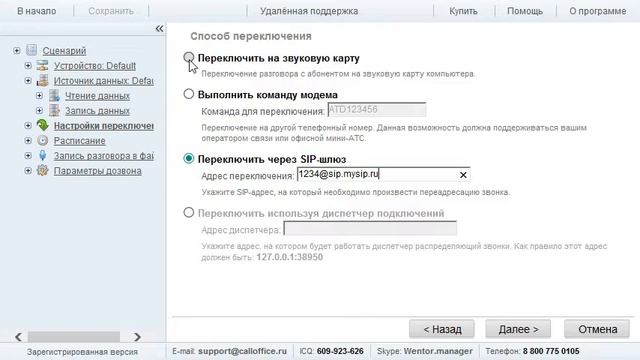Select Переключить на звуковую карту radio
640x360 pixels.
pyautogui.click(x=189, y=58)
